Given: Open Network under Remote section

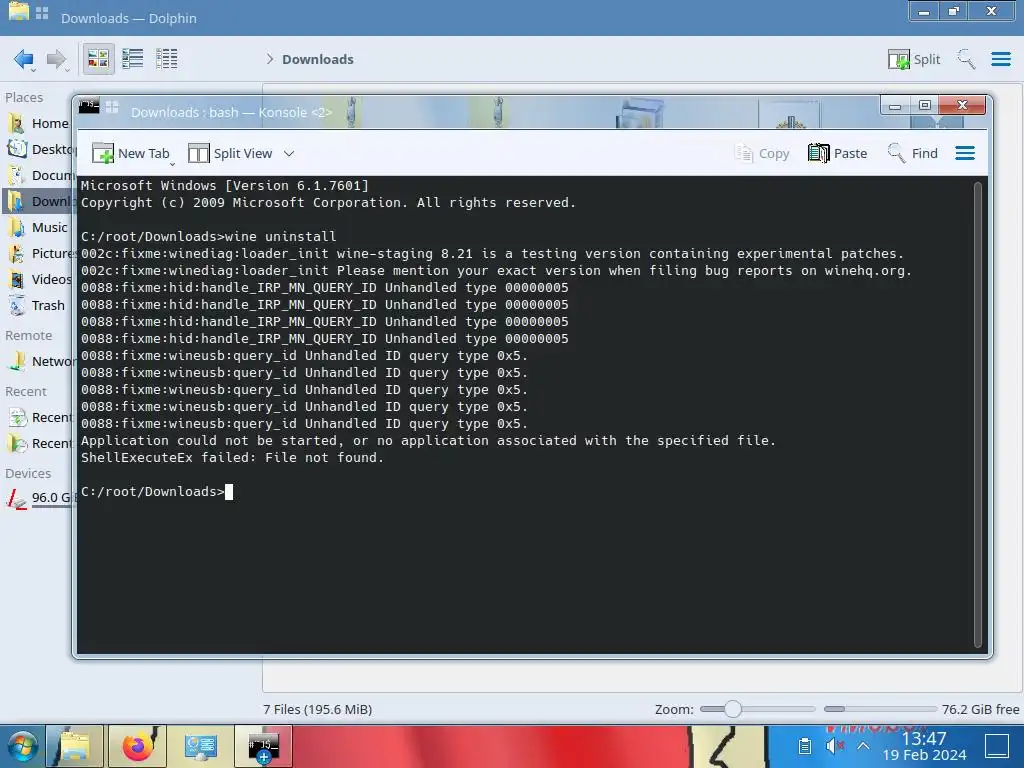Looking at the screenshot, I should click(39, 361).
